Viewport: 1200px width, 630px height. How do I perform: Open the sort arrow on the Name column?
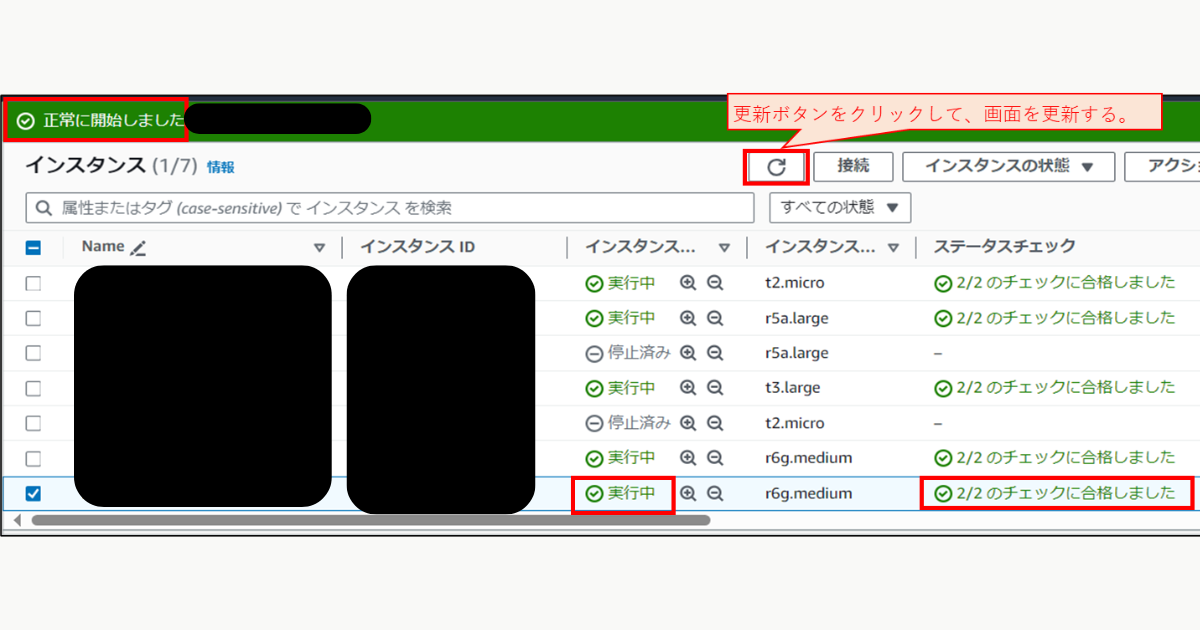point(320,246)
